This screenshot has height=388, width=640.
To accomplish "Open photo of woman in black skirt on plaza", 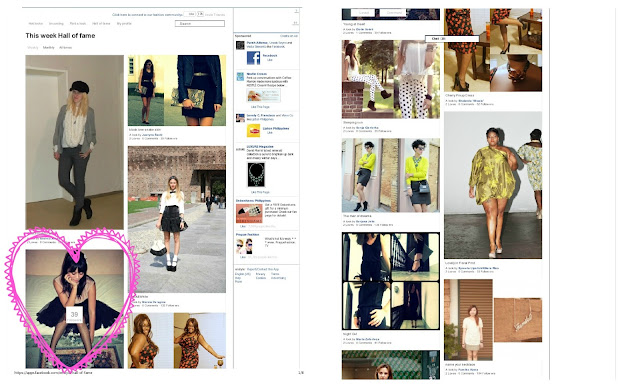I will click(177, 219).
